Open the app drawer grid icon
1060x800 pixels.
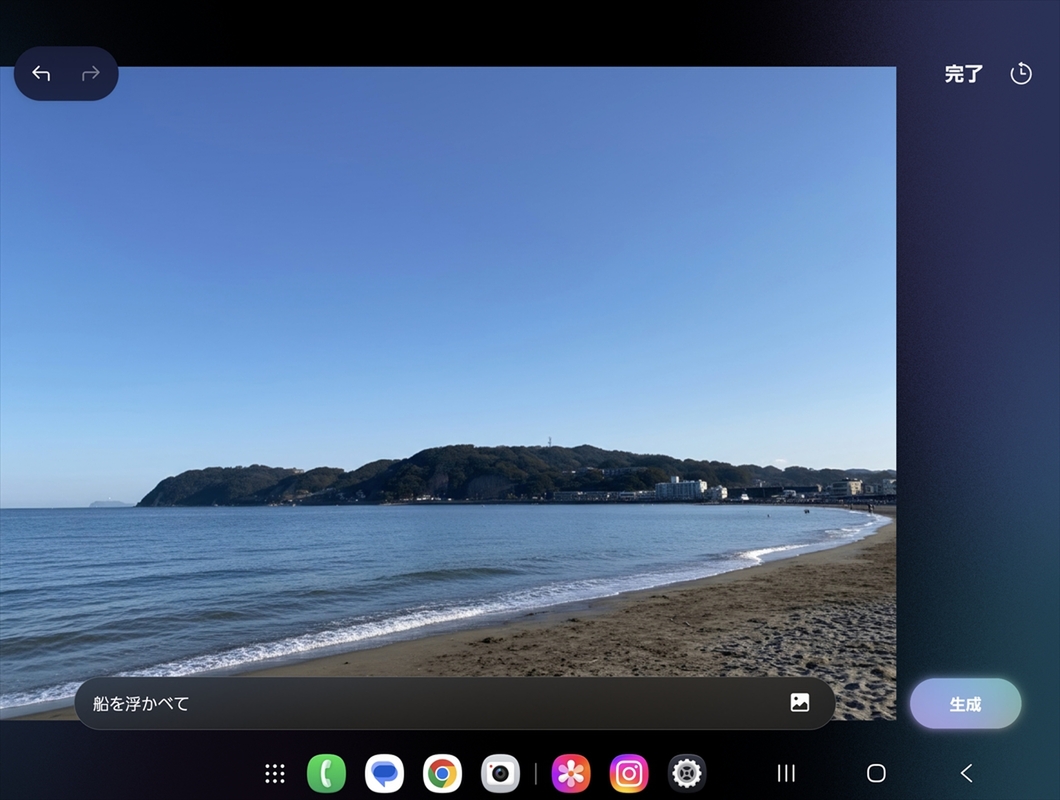tap(274, 774)
